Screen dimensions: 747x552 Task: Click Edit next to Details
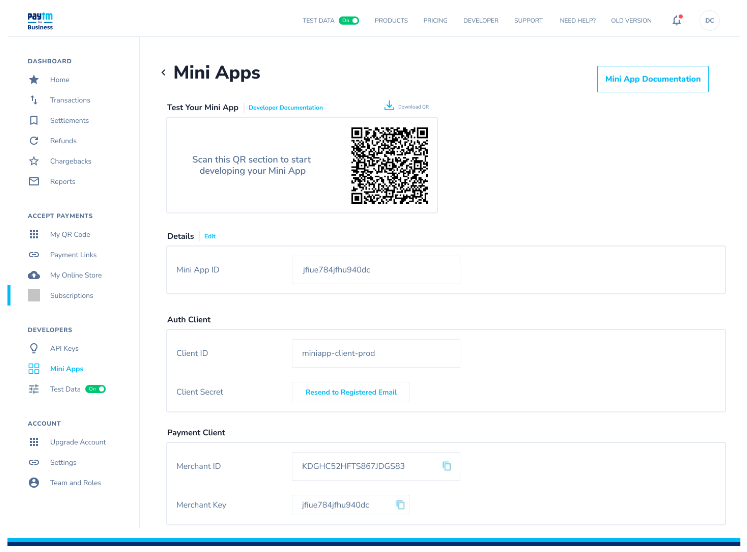(210, 236)
